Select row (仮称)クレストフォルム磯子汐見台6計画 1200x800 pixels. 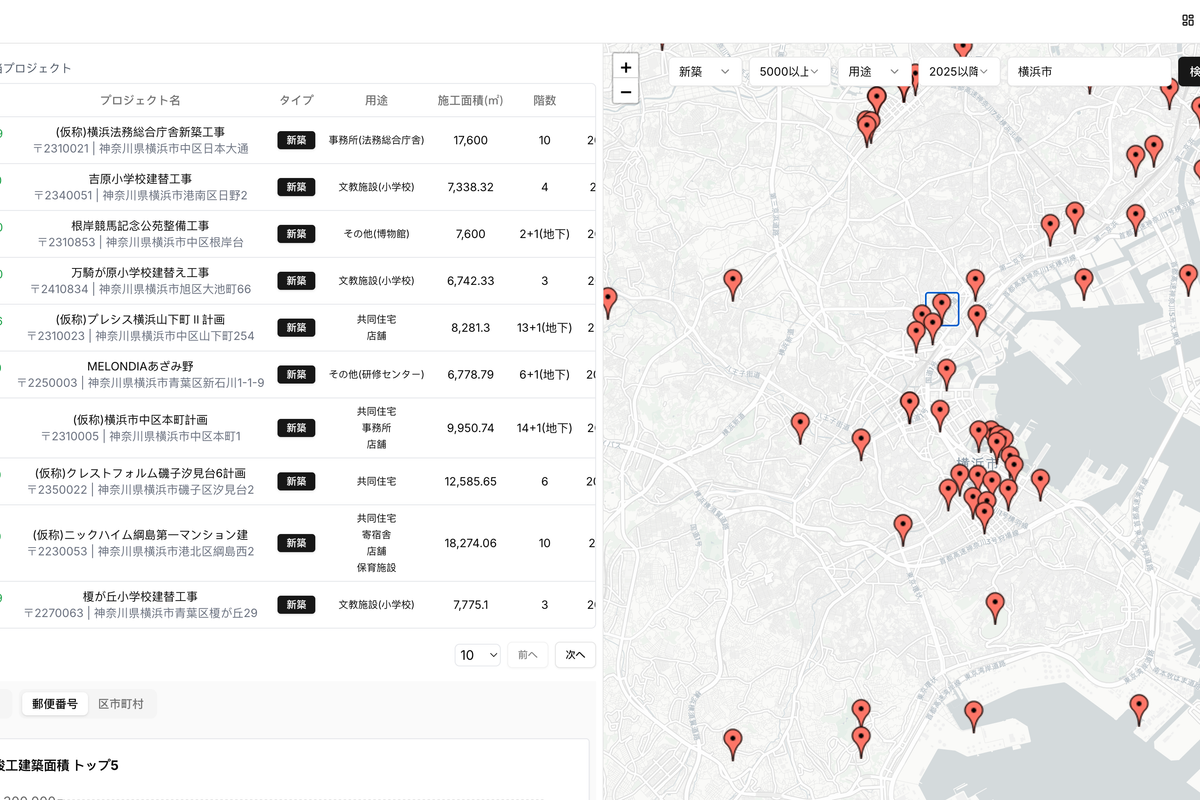tap(297, 481)
